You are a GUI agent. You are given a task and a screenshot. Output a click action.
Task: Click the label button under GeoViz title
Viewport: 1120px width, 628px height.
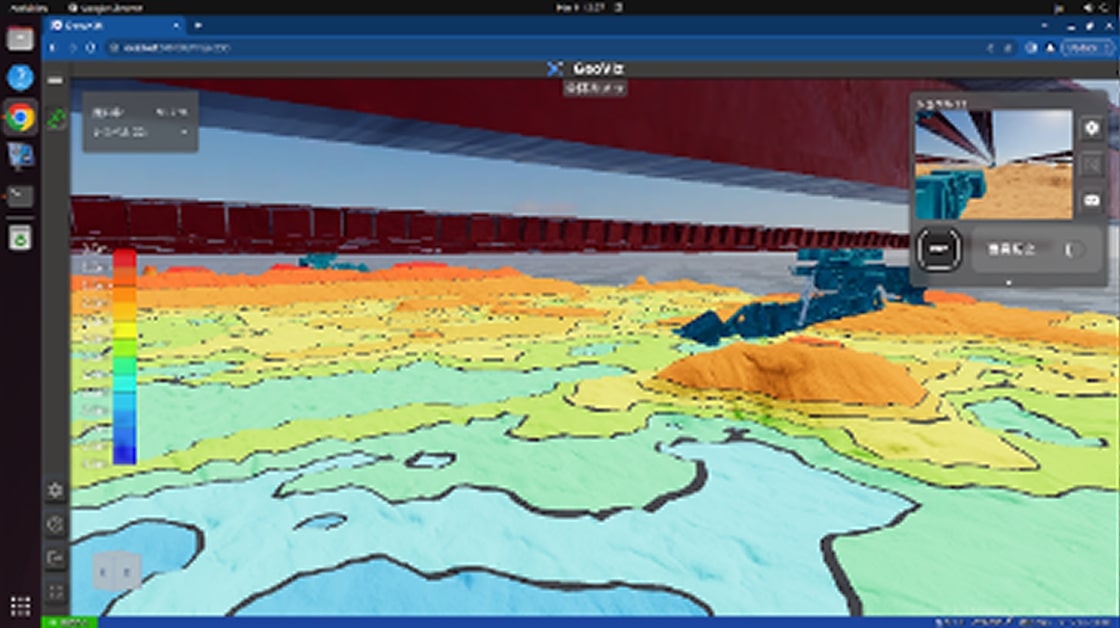tap(595, 88)
